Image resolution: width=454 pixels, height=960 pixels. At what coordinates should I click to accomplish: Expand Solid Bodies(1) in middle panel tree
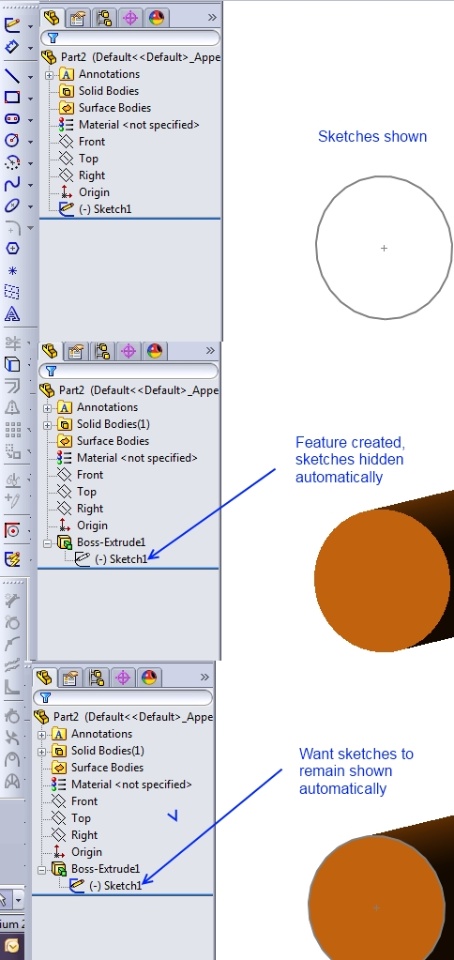[47, 424]
